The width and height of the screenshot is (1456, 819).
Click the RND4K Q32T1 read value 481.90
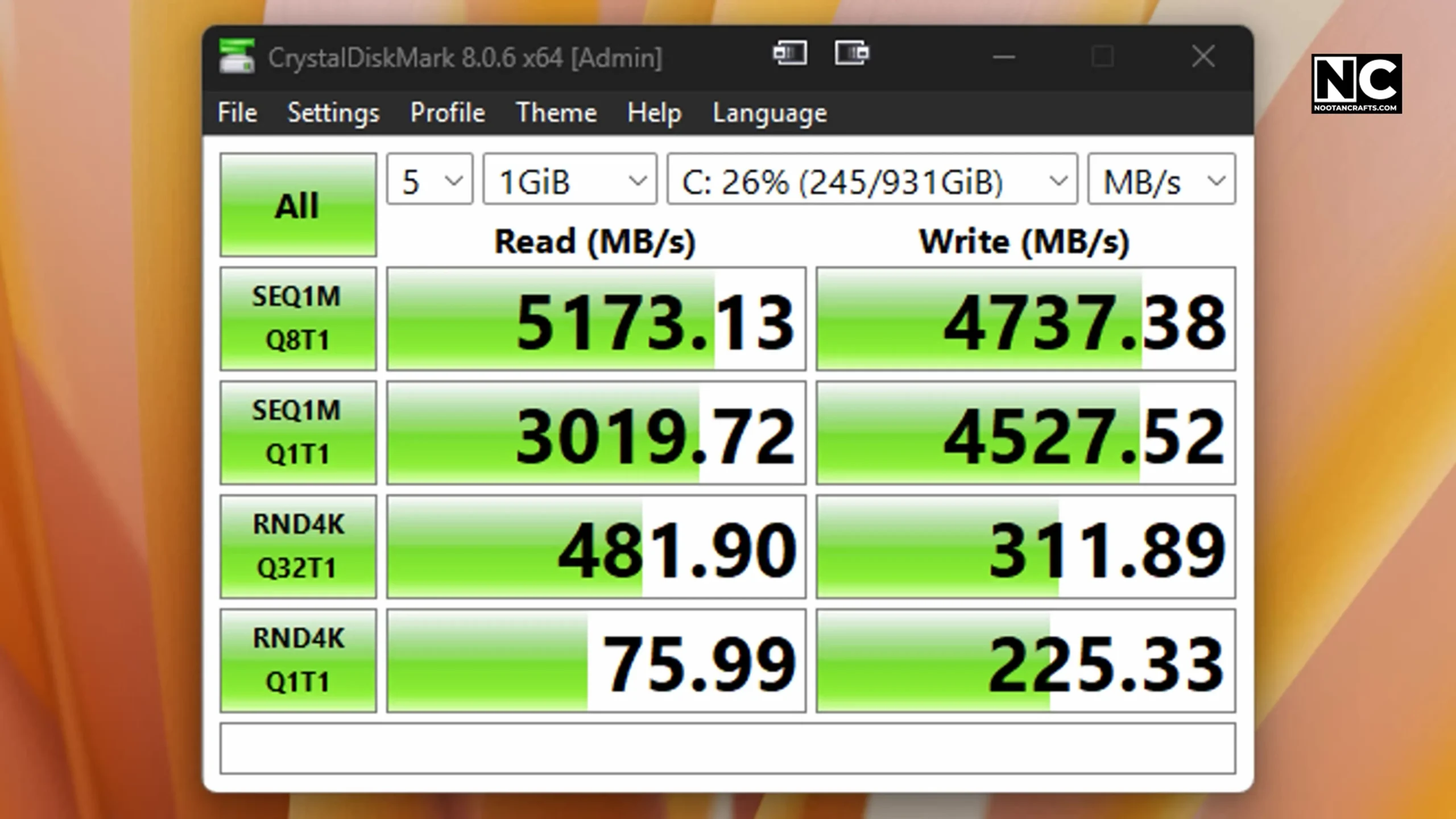(x=596, y=546)
